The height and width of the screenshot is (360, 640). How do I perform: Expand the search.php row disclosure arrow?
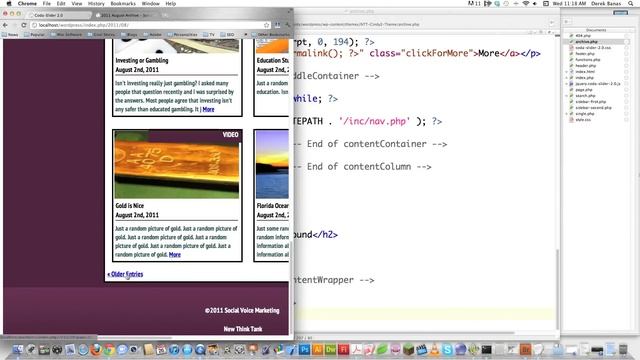click(567, 96)
